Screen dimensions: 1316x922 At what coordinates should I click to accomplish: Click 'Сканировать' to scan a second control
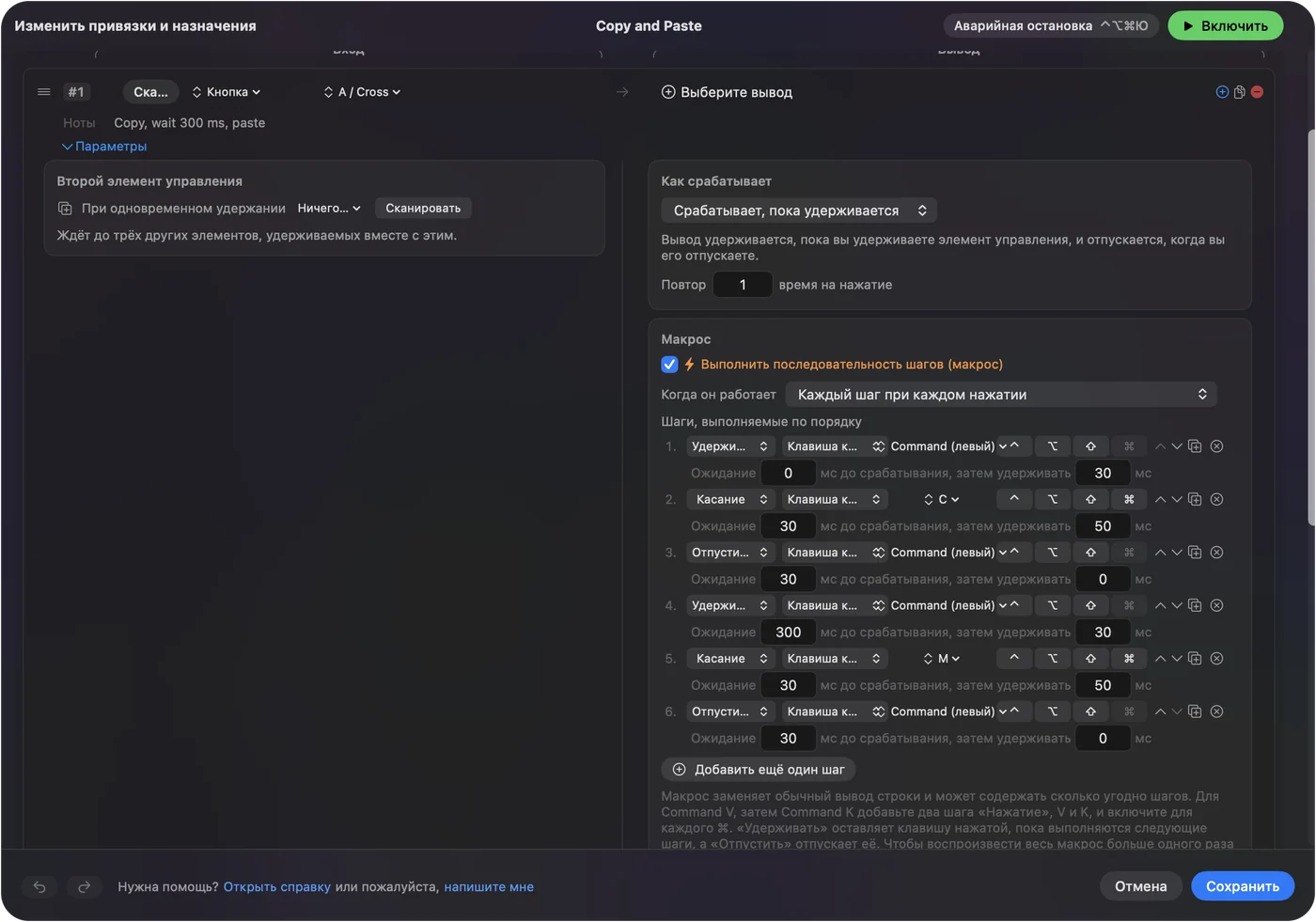tap(423, 209)
